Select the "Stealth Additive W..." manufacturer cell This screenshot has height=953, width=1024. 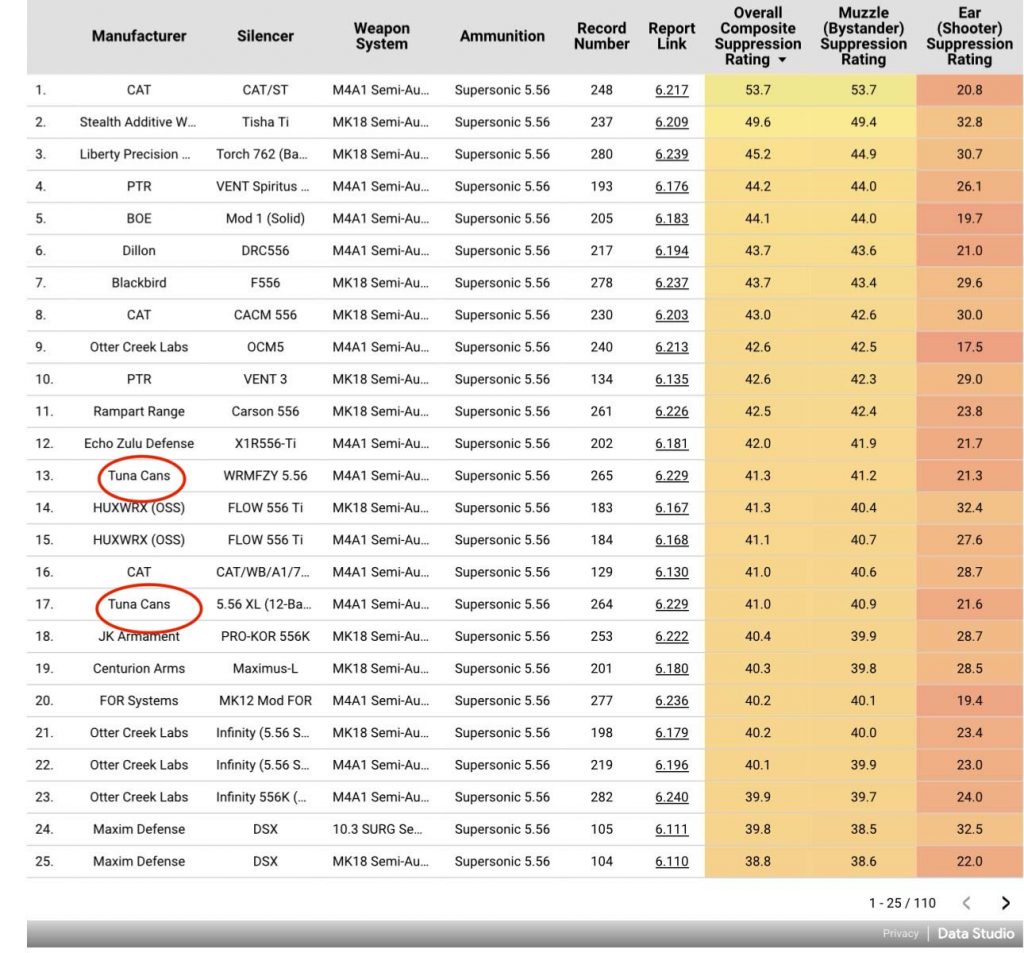tap(138, 122)
